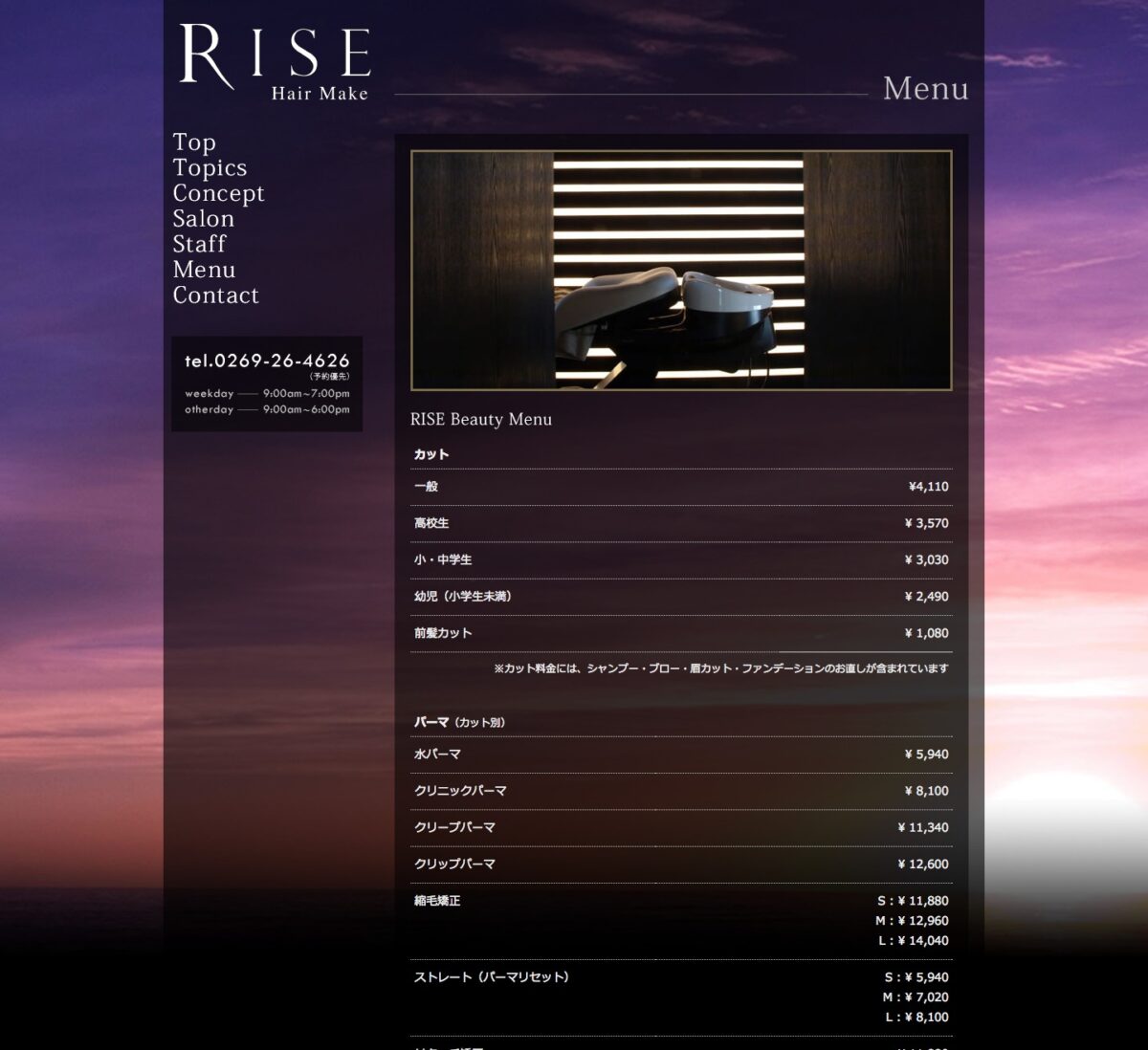1148x1050 pixels.
Task: Click Menu in the left navigation
Action: [204, 271]
